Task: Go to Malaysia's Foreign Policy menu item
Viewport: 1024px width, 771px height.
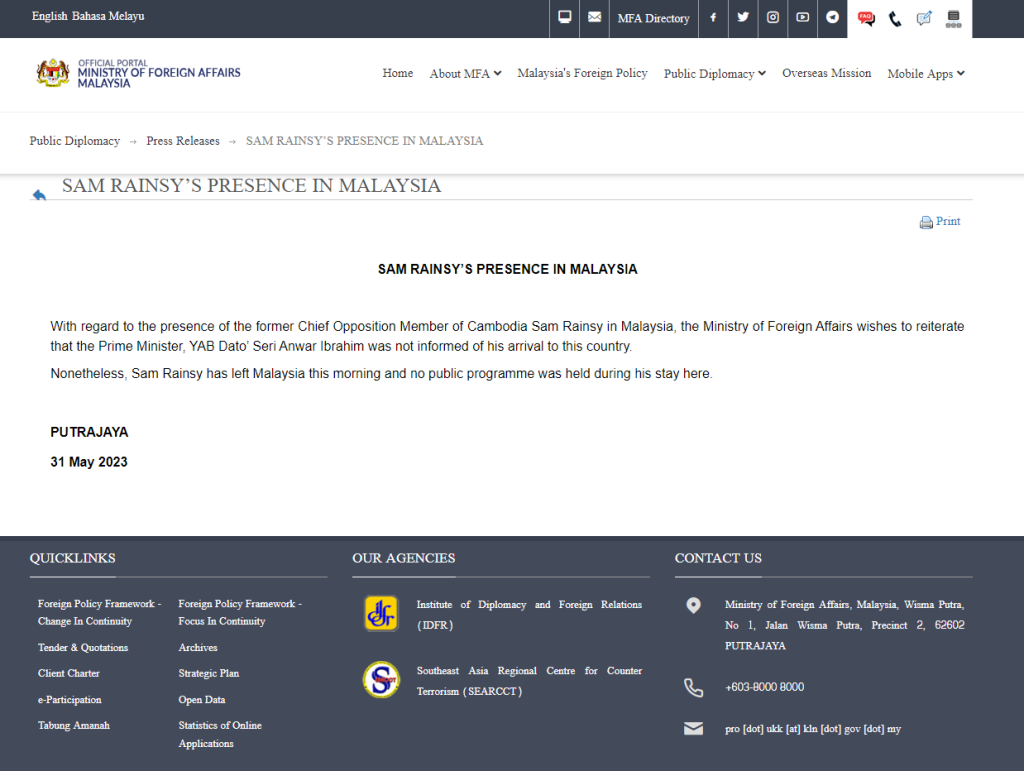Action: pyautogui.click(x=582, y=73)
